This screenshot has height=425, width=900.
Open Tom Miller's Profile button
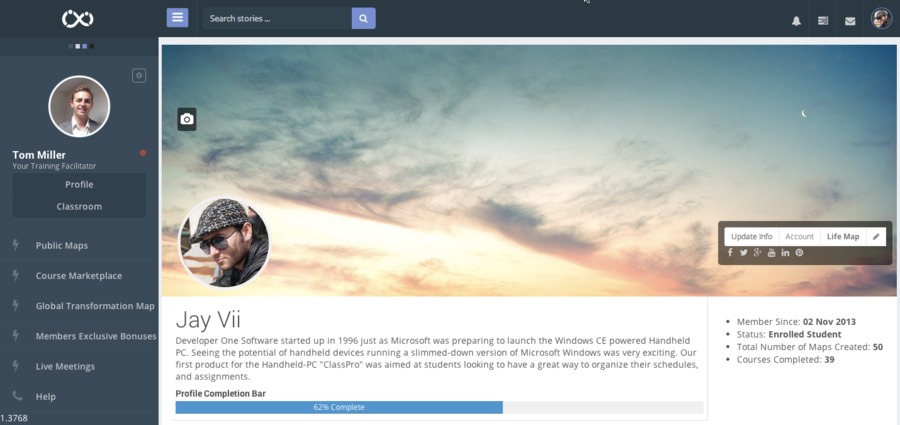click(79, 185)
